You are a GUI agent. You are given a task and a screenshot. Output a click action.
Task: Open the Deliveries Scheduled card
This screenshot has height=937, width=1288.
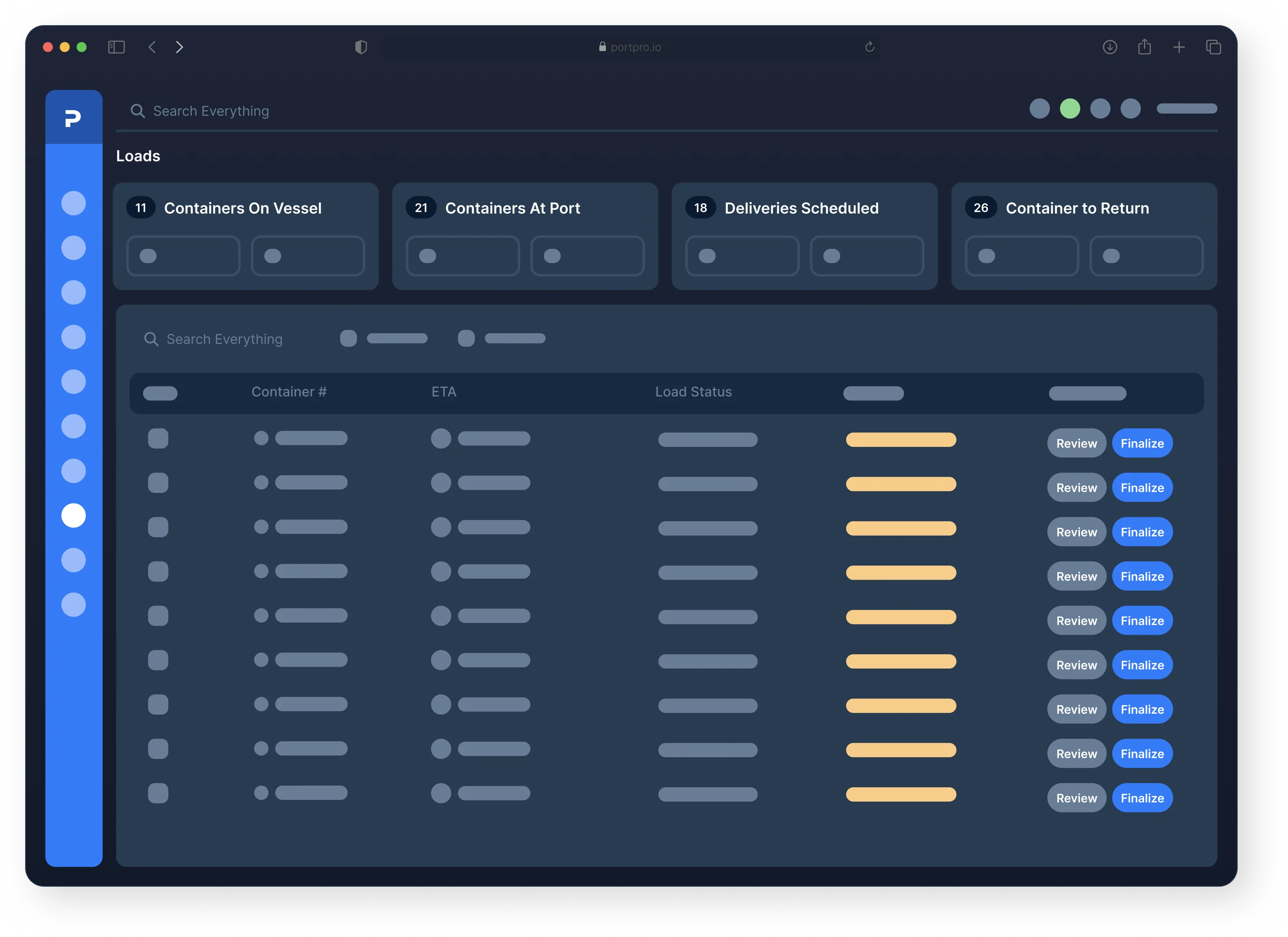(801, 208)
